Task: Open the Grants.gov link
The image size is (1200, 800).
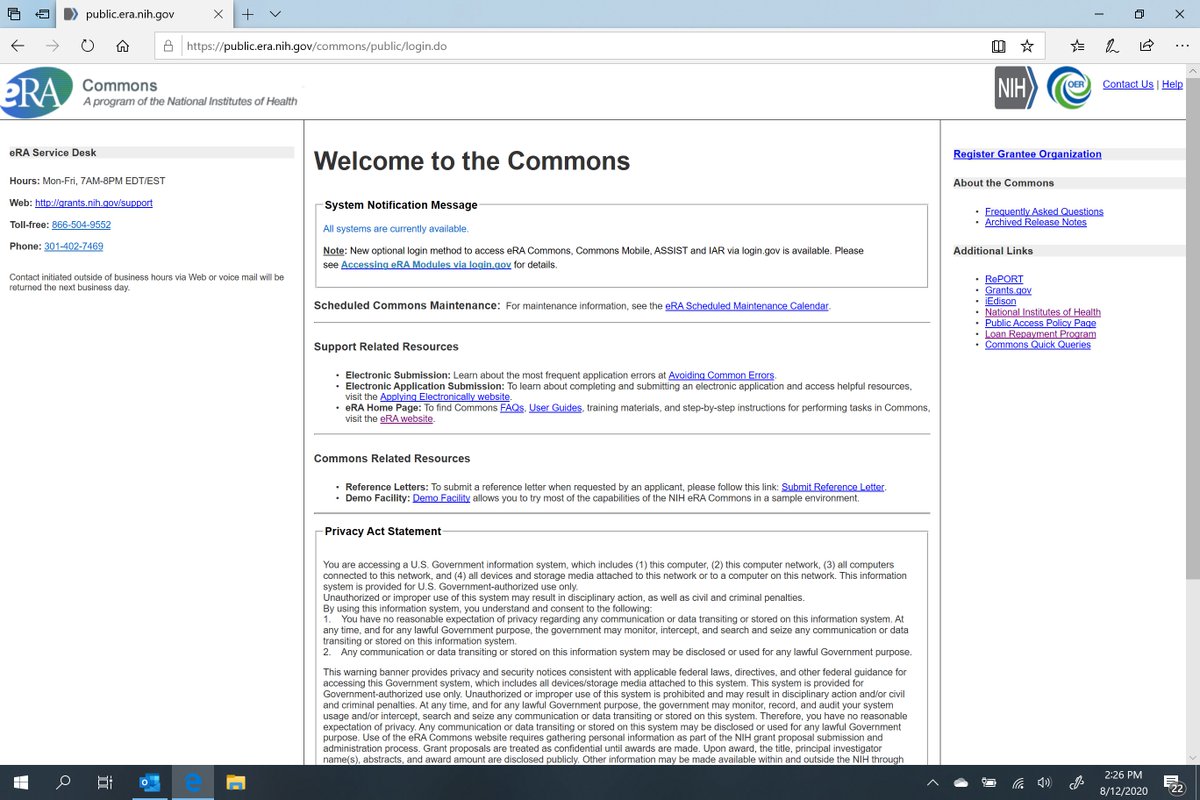Action: point(1008,290)
